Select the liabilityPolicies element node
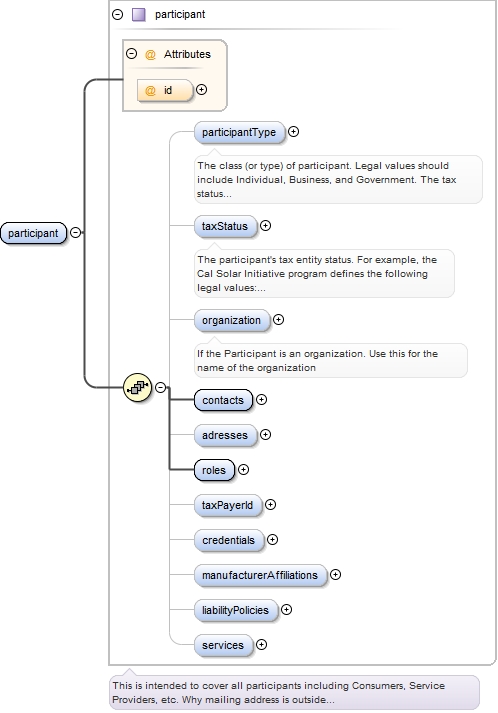 pos(236,610)
